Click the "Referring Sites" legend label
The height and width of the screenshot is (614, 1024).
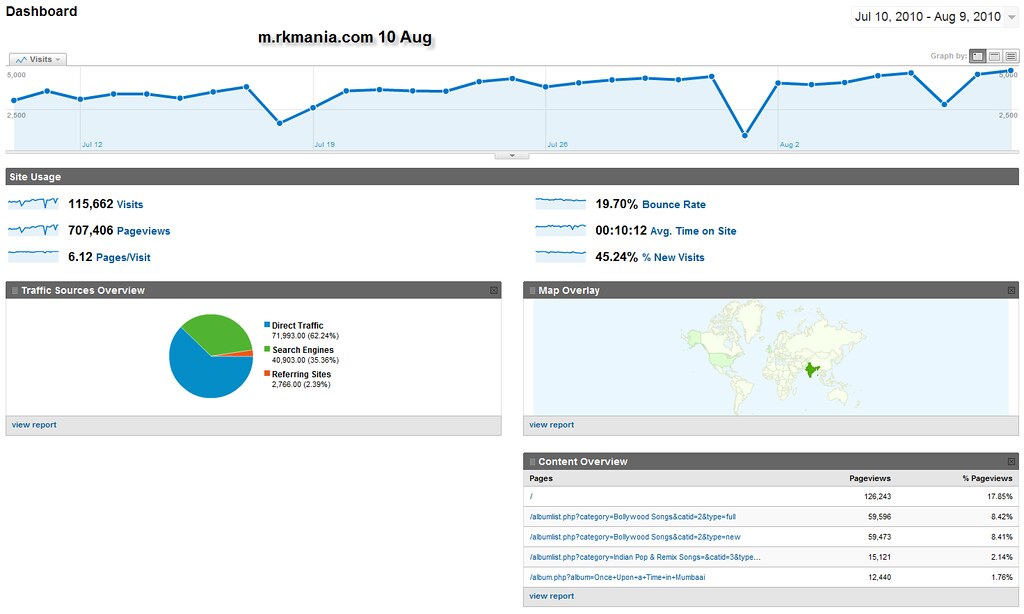(x=302, y=374)
